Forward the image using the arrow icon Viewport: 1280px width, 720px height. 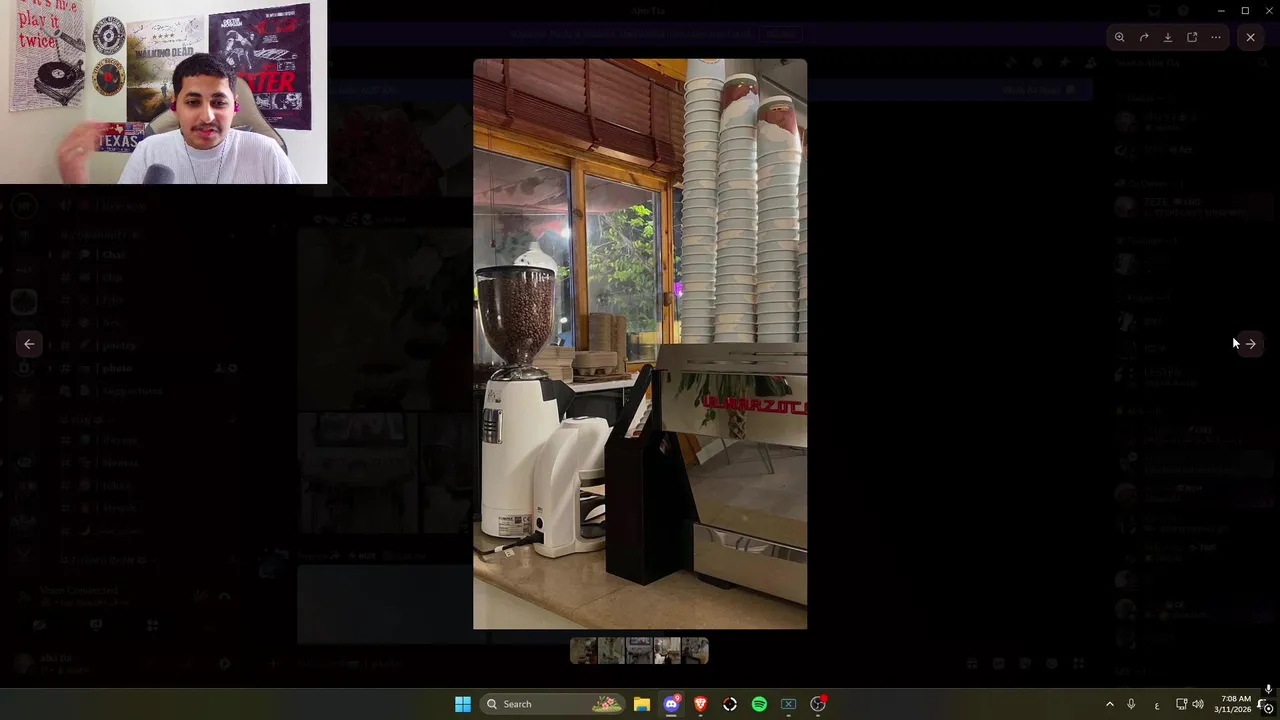(1144, 37)
